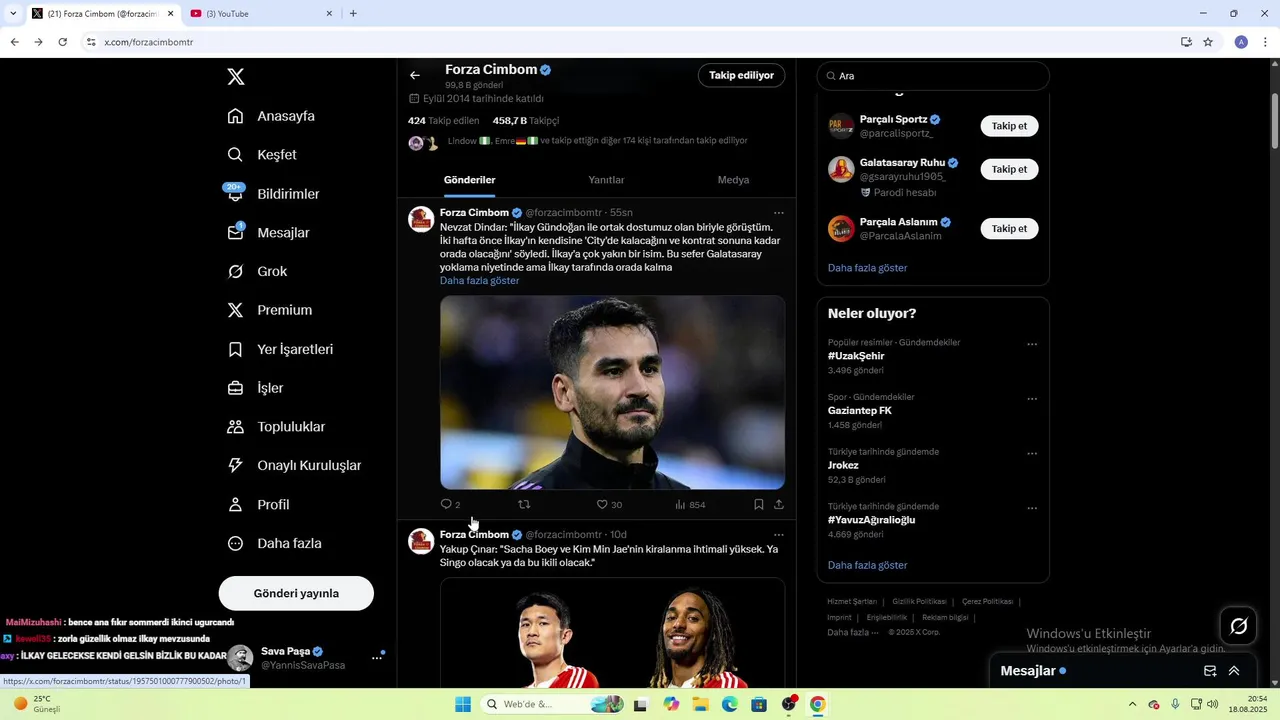This screenshot has width=1280, height=720.
Task: Open more options on Yakup Çınar post
Action: click(778, 535)
